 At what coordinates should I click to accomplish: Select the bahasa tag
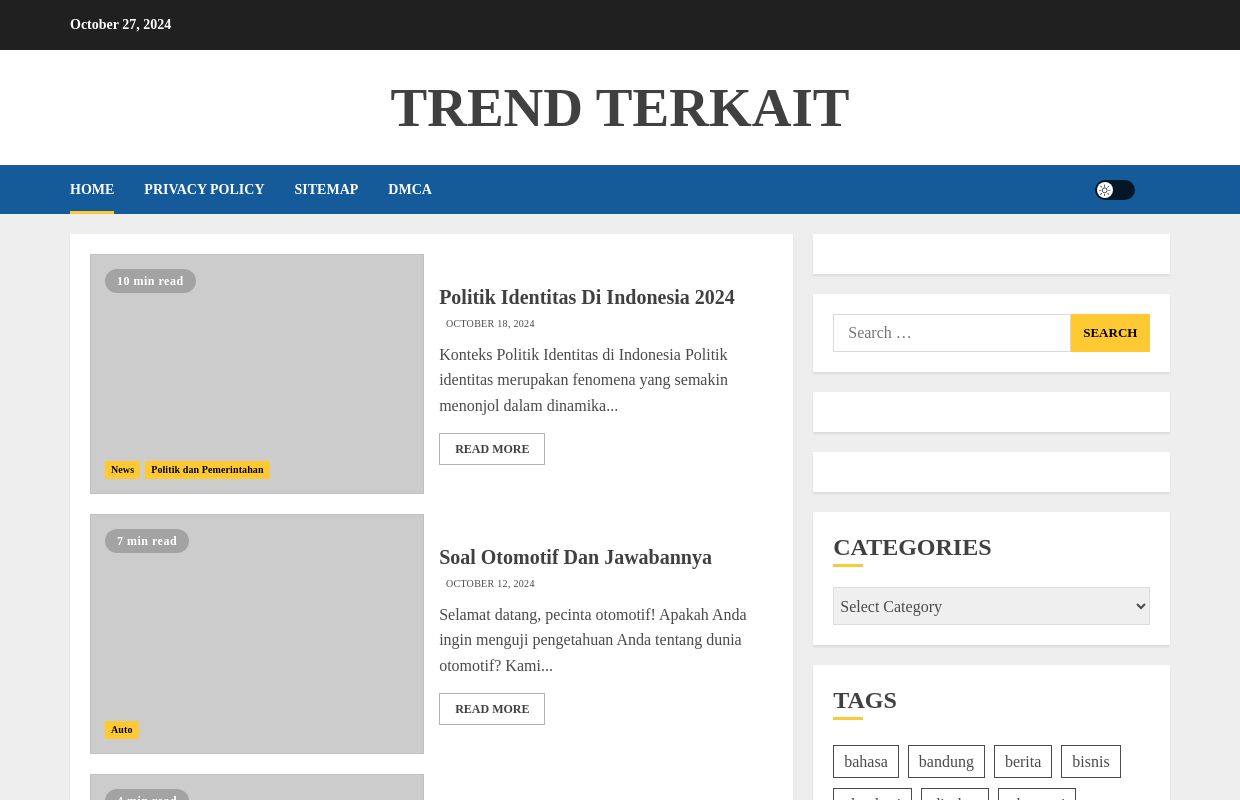coord(866,762)
